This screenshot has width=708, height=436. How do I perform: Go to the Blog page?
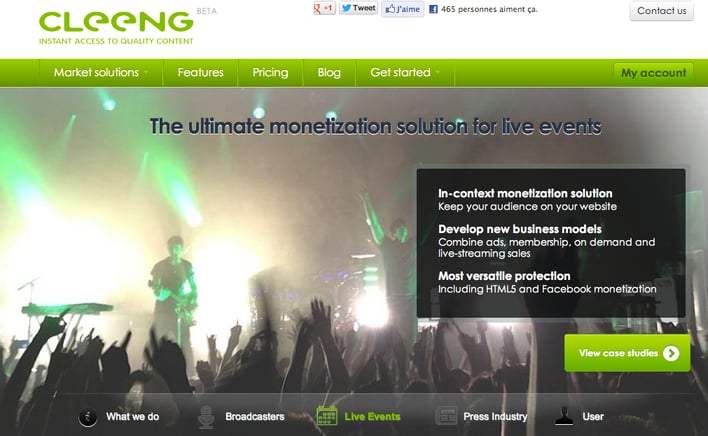(329, 73)
